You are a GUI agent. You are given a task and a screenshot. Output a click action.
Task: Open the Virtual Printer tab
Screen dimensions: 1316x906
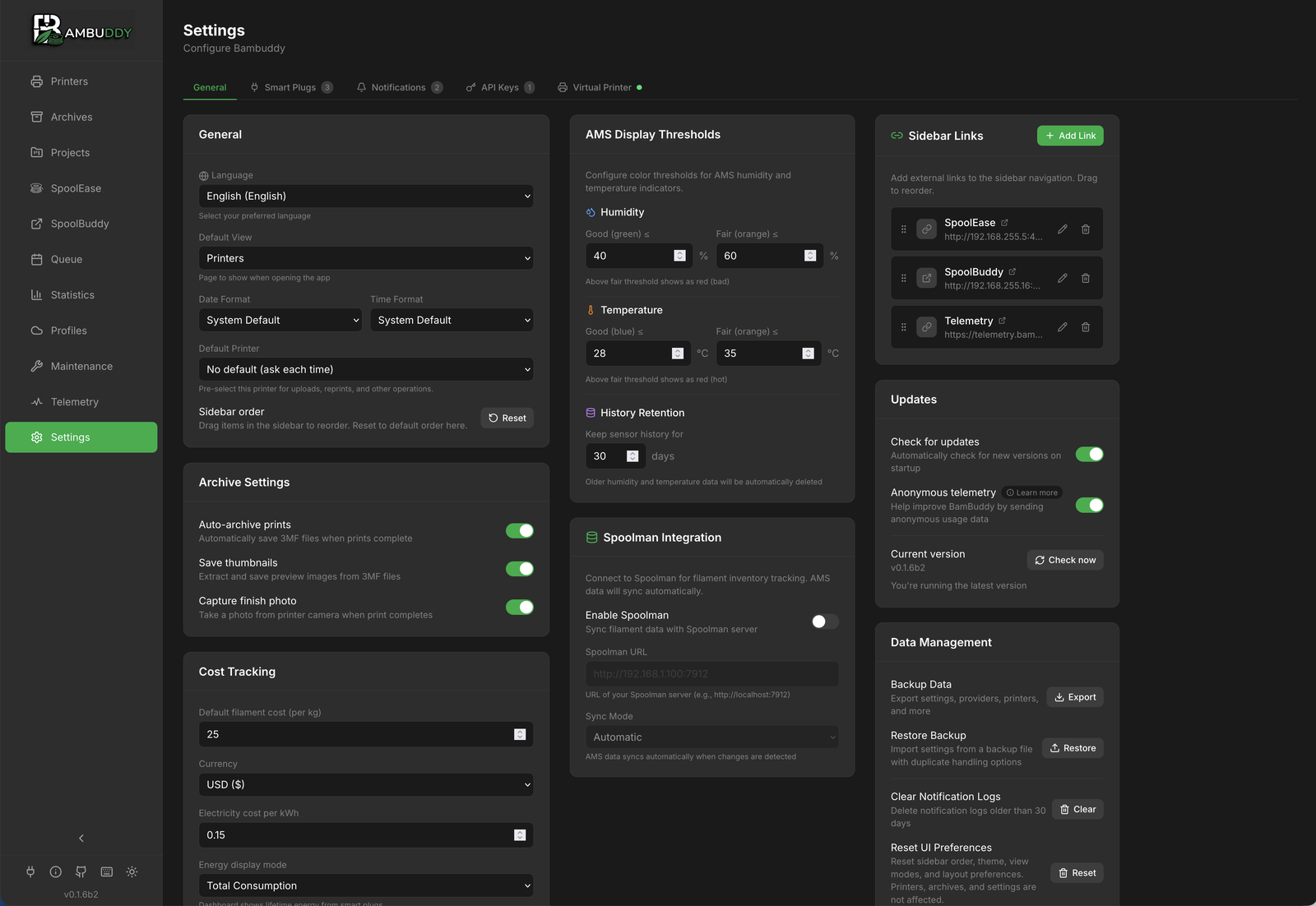click(x=600, y=87)
